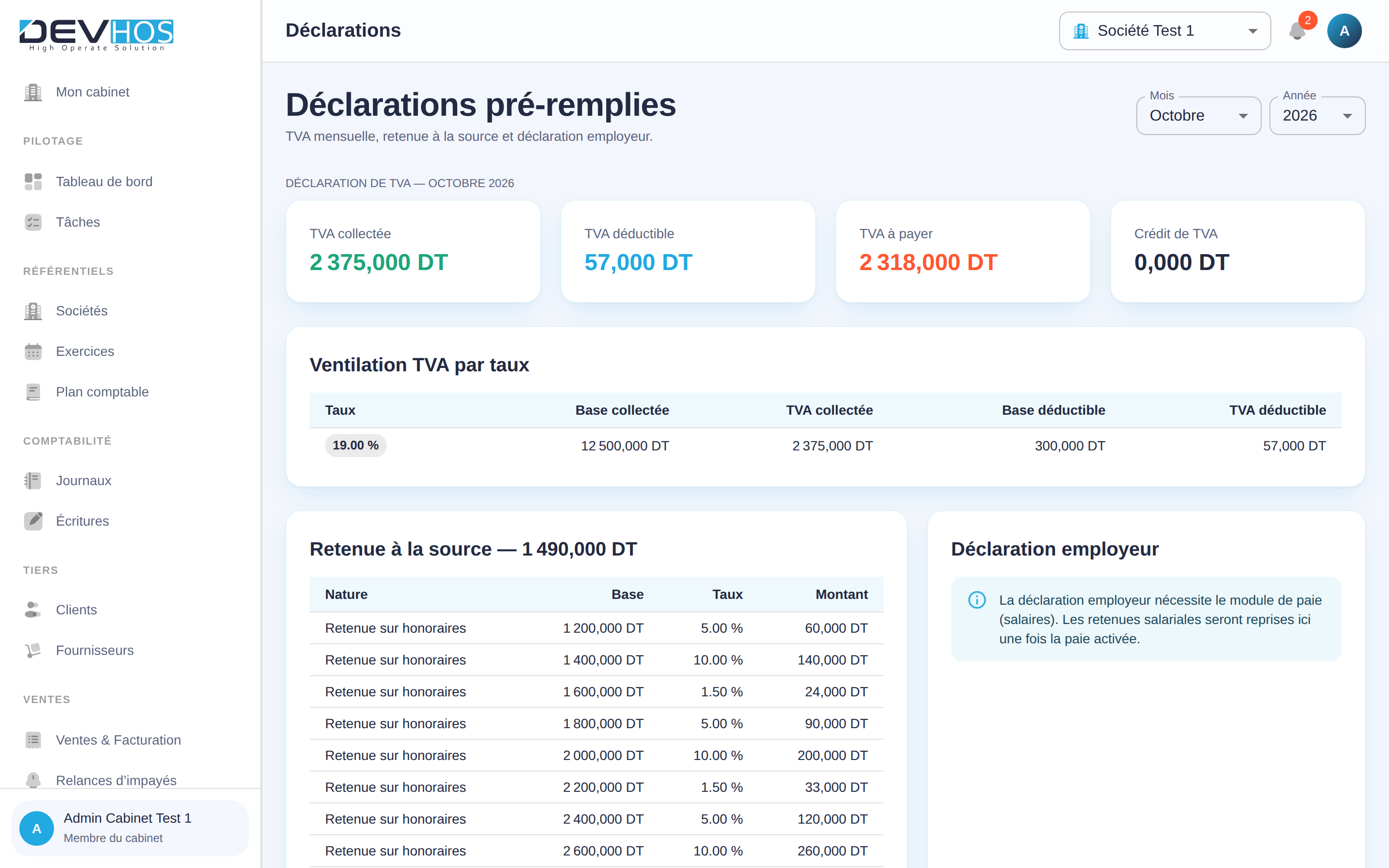The width and height of the screenshot is (1389, 868).
Task: Click the info icon in Déclaration employeur
Action: coord(977,600)
